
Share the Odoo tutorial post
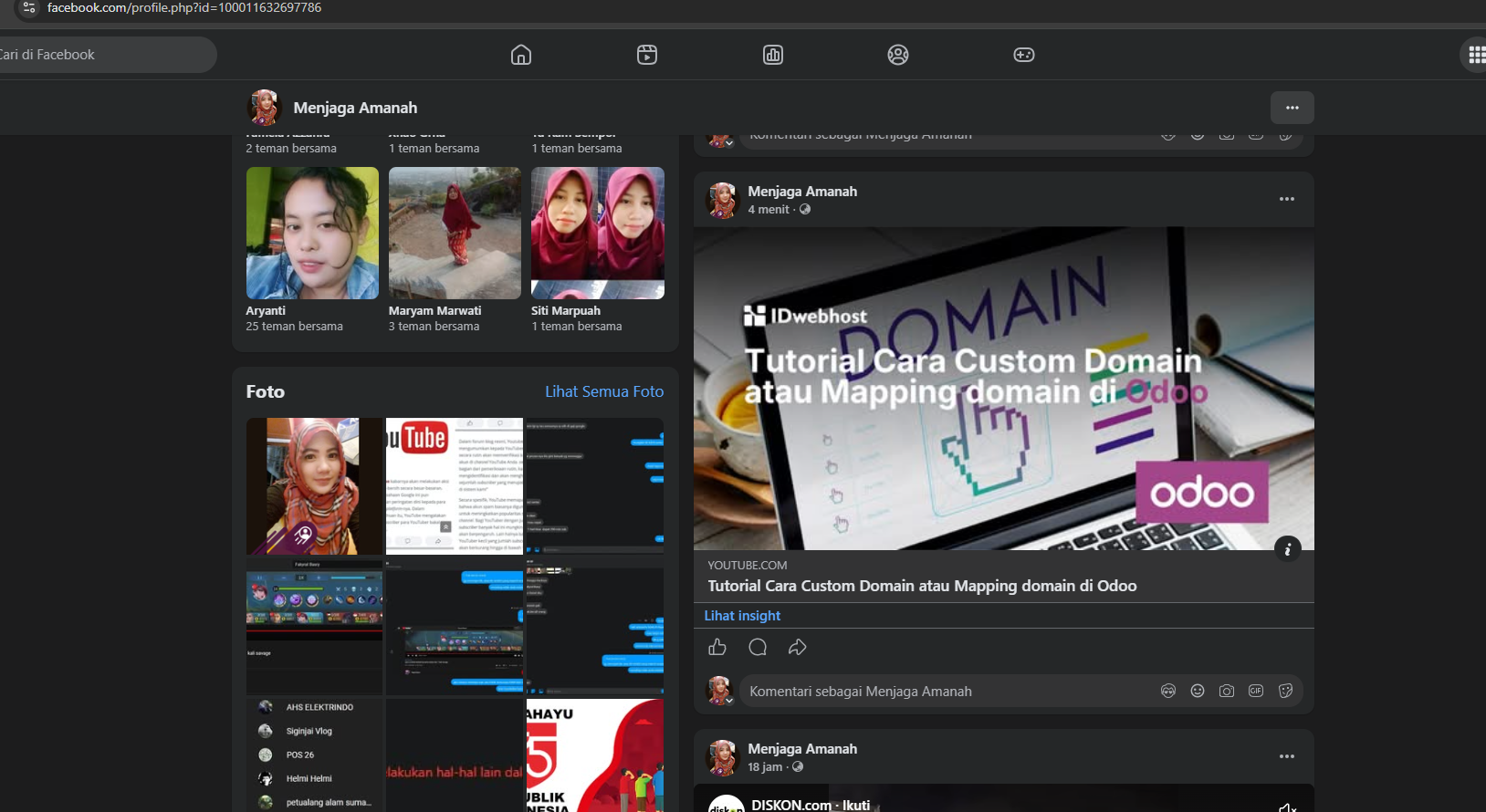pos(798,647)
